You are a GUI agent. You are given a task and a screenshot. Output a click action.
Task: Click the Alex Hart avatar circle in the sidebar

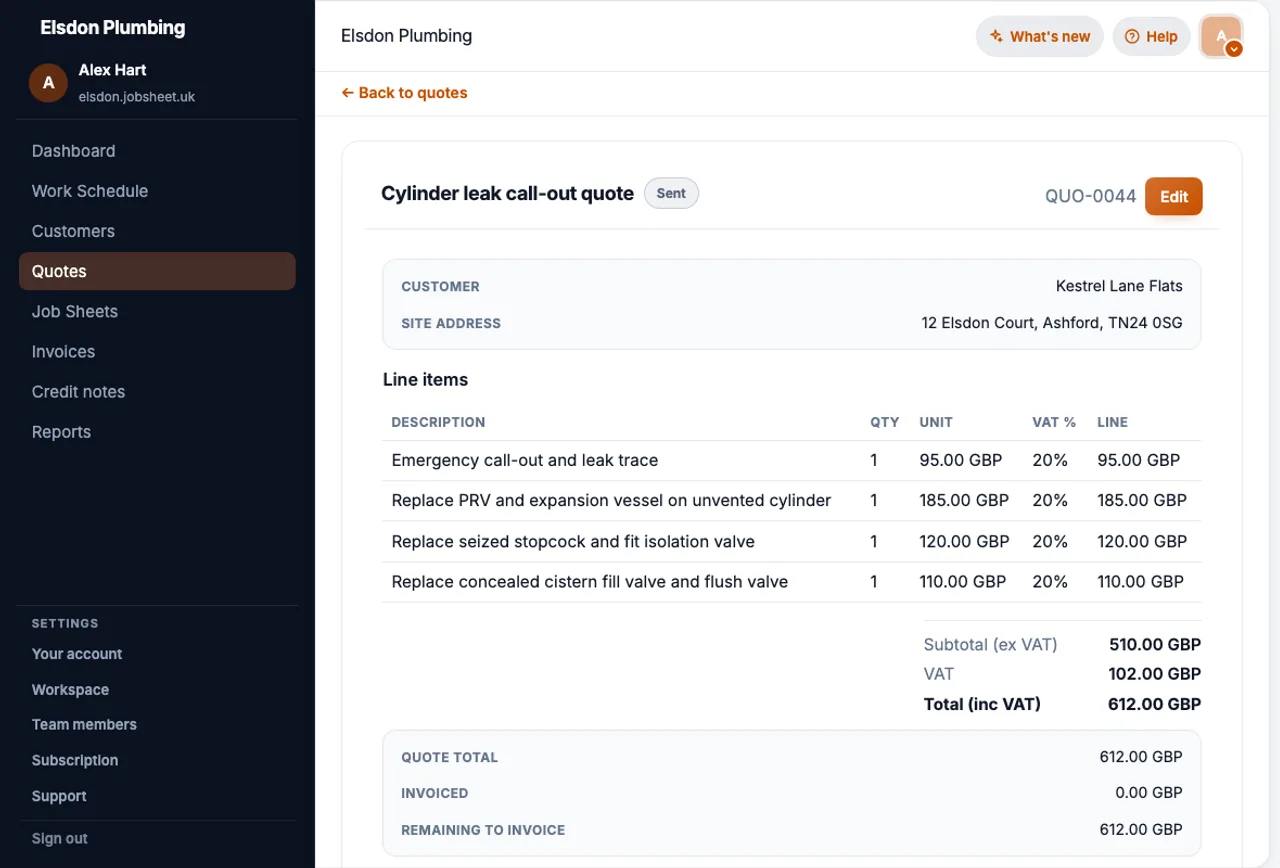[x=48, y=83]
